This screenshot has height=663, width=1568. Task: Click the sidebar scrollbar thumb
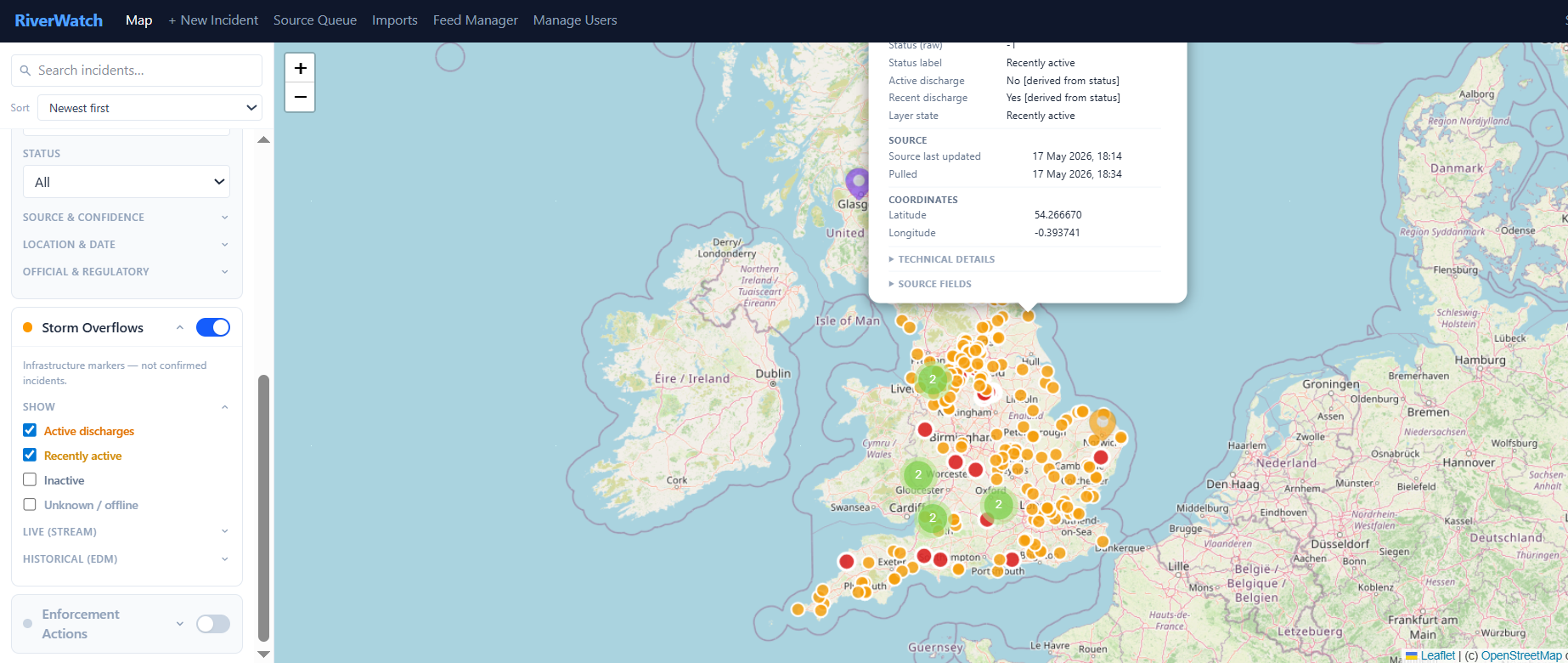pyautogui.click(x=263, y=508)
